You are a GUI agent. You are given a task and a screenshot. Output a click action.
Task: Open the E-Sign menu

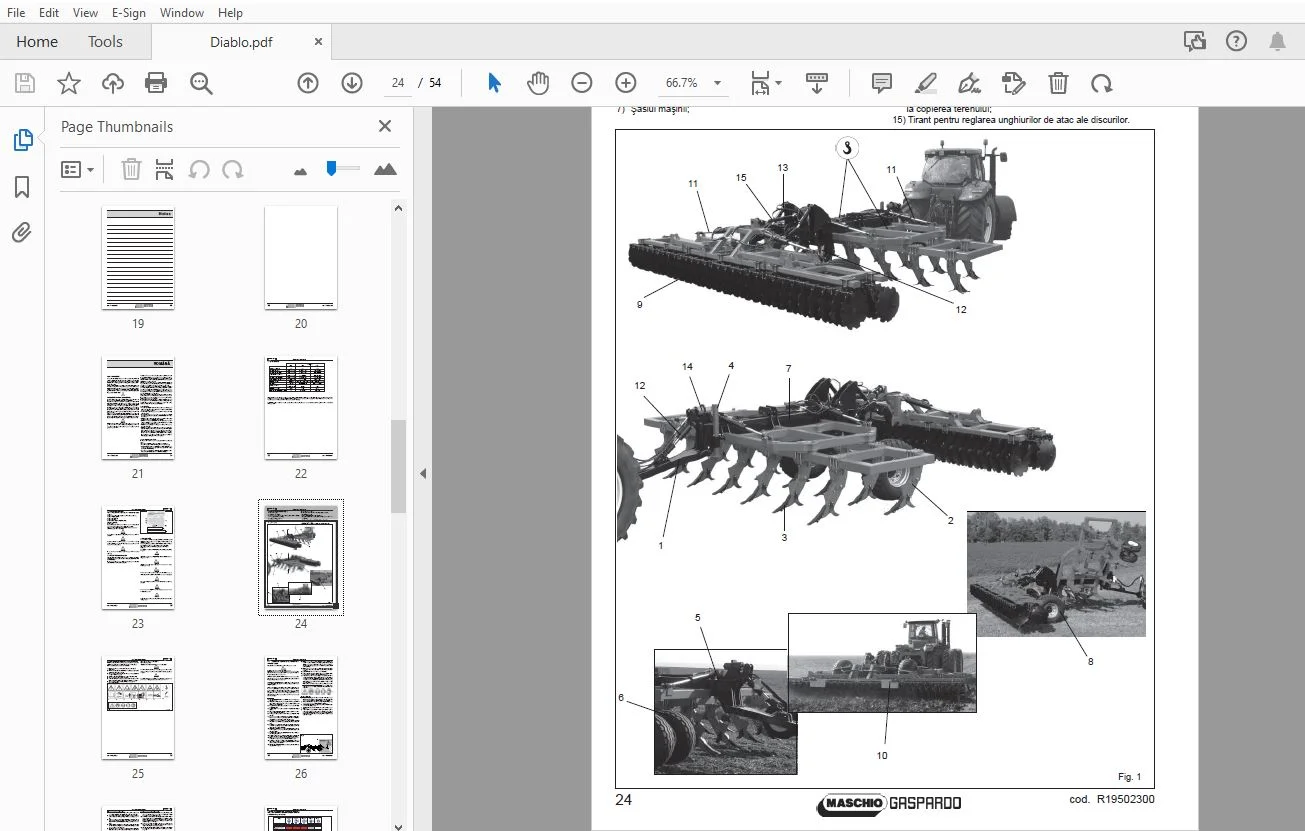click(x=129, y=13)
